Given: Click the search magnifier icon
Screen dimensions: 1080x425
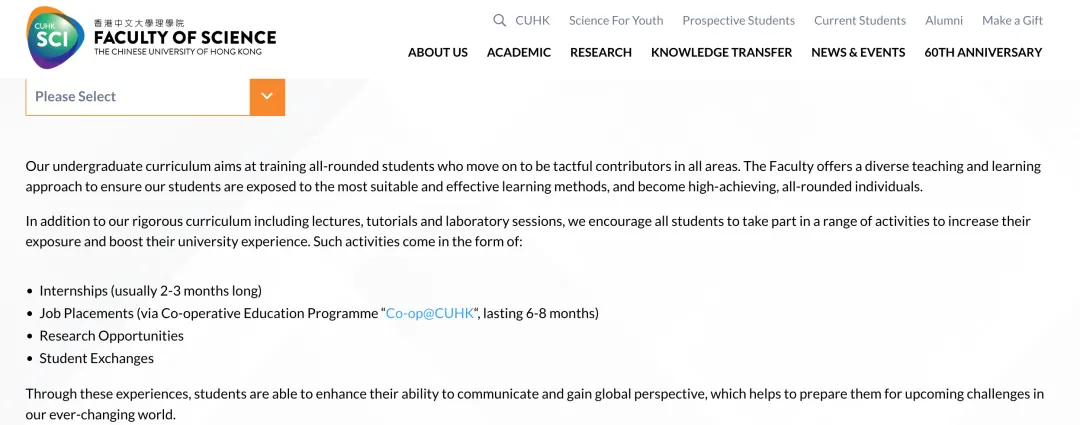Looking at the screenshot, I should click(499, 21).
